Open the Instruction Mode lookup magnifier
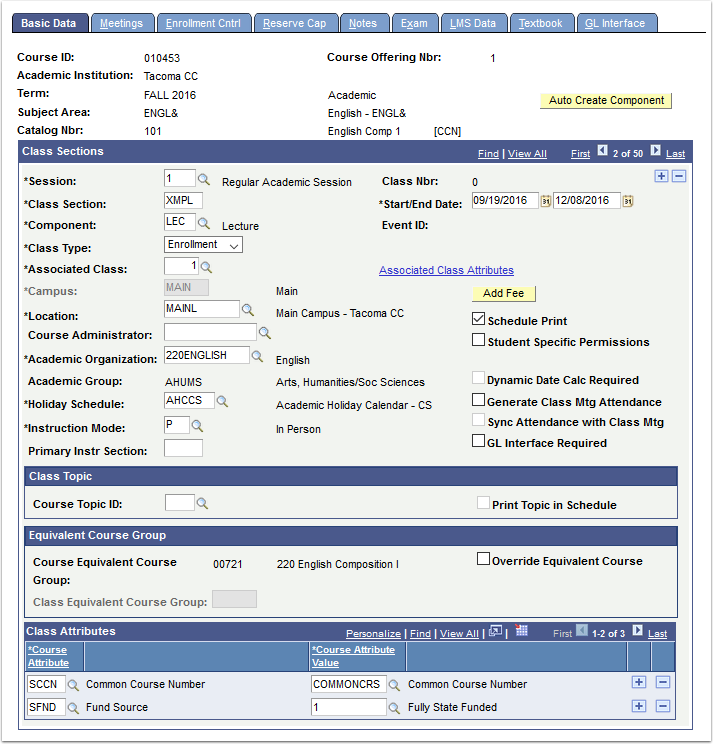 197,426
